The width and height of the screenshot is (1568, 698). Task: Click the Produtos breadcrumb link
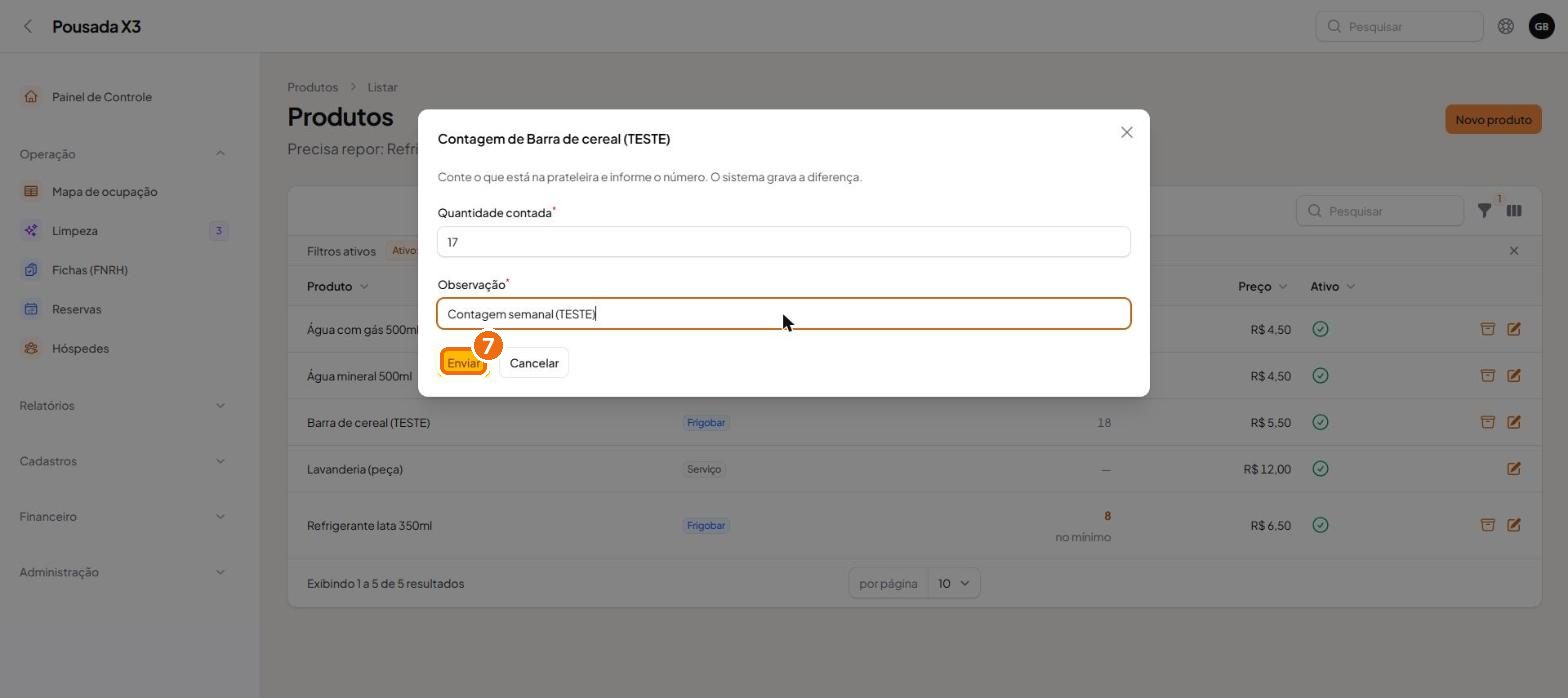pos(312,88)
